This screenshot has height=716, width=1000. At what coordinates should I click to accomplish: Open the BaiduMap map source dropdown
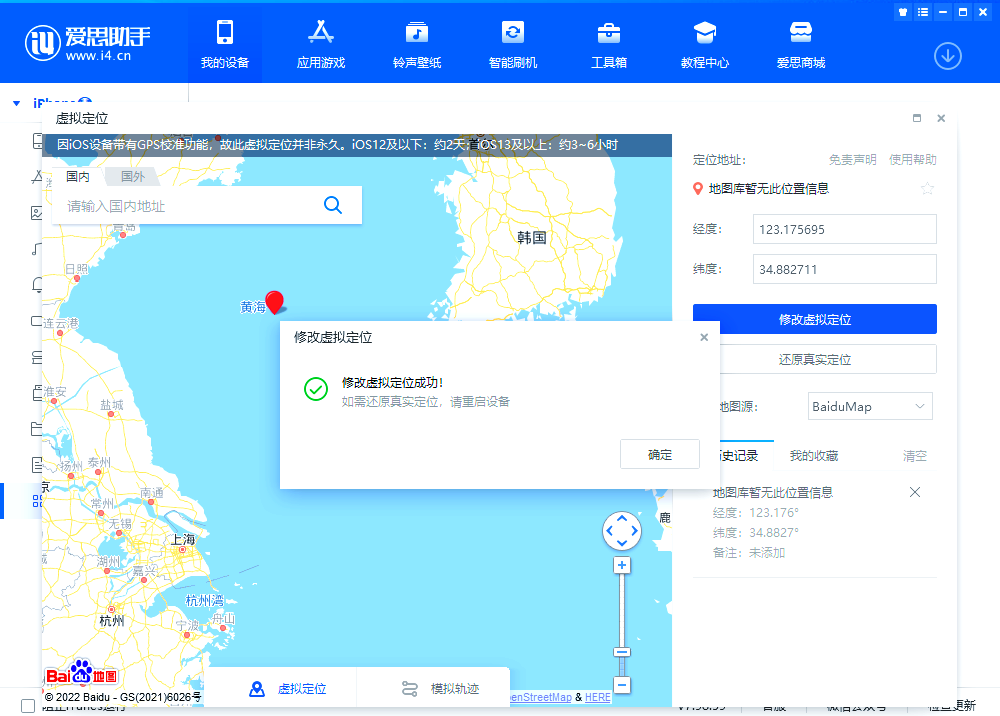tap(869, 406)
